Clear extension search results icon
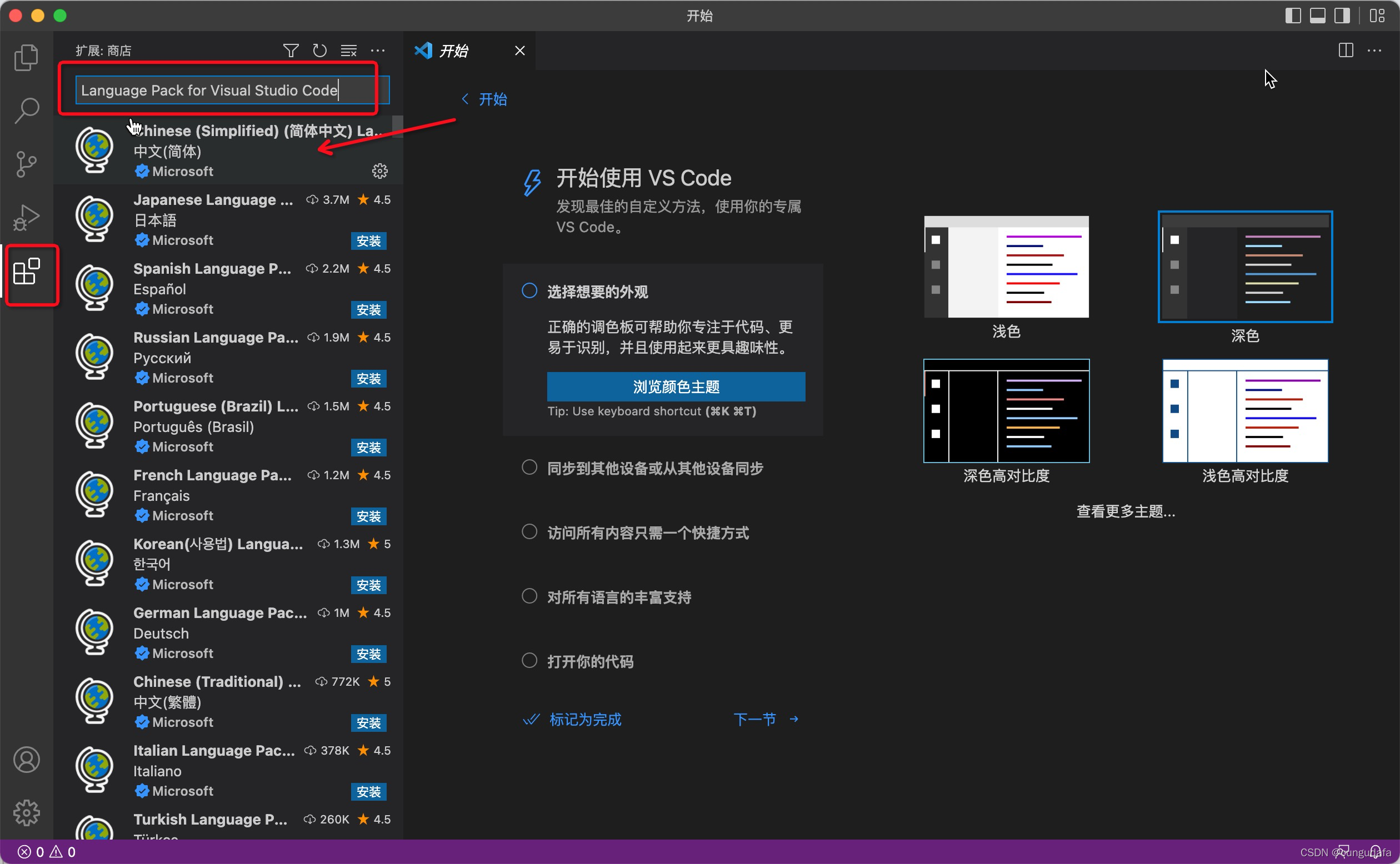Viewport: 1400px width, 864px height. tap(349, 51)
